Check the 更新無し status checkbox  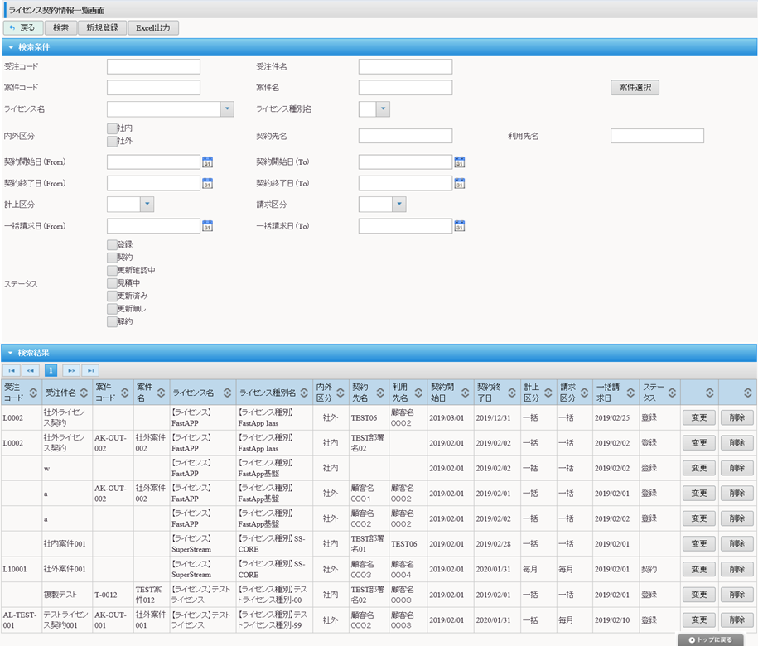point(112,309)
